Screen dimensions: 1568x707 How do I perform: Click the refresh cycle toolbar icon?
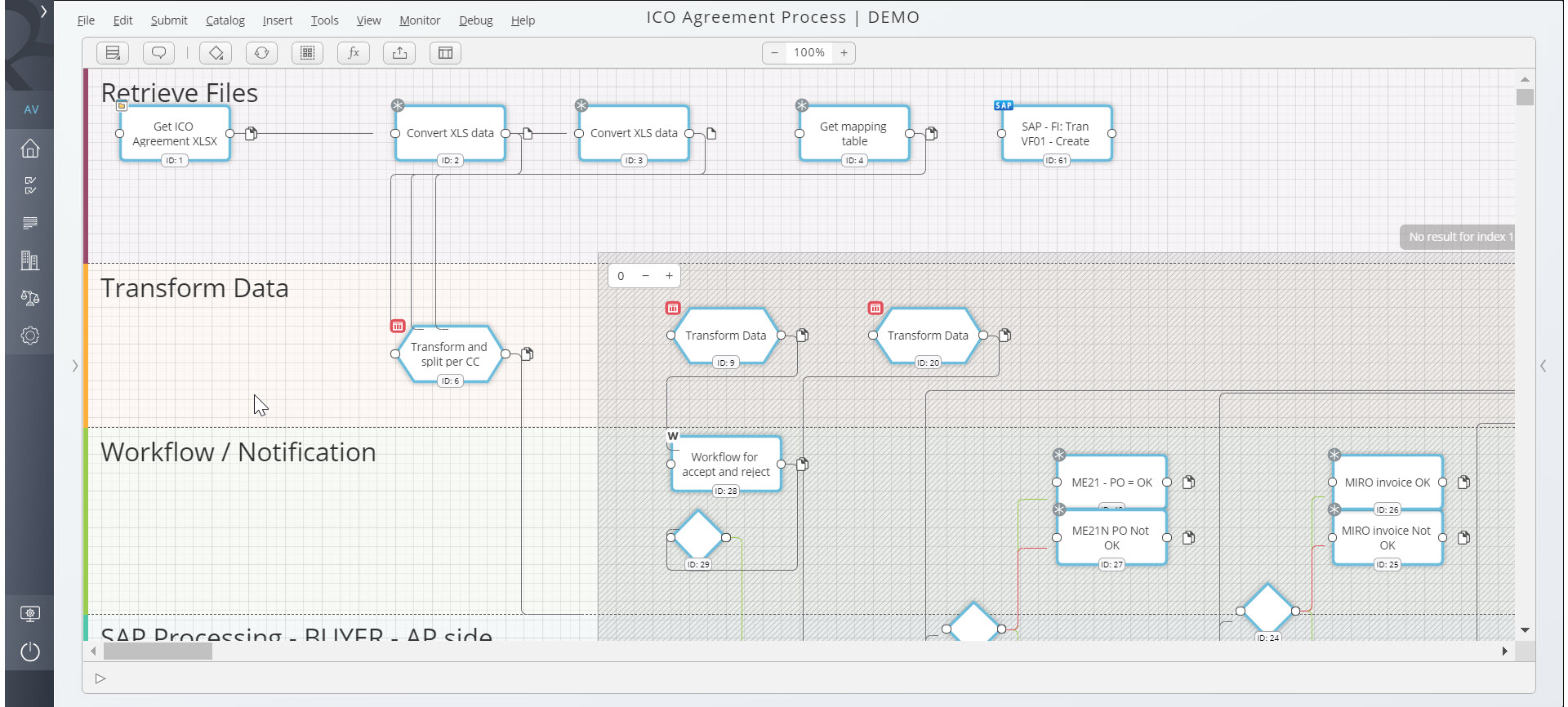point(261,53)
